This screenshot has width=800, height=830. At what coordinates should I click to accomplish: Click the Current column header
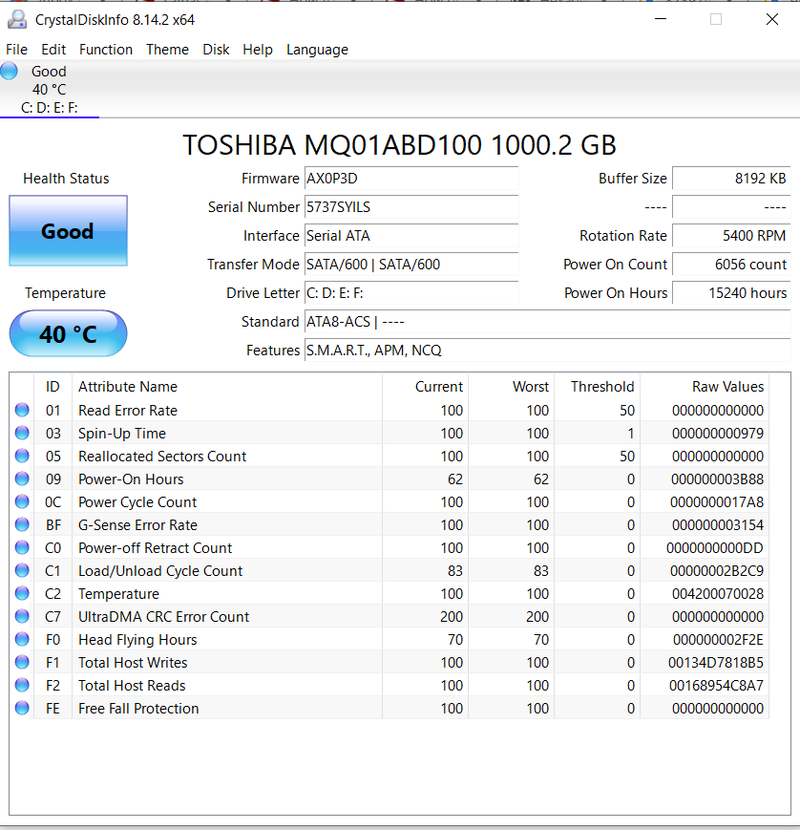(x=425, y=387)
